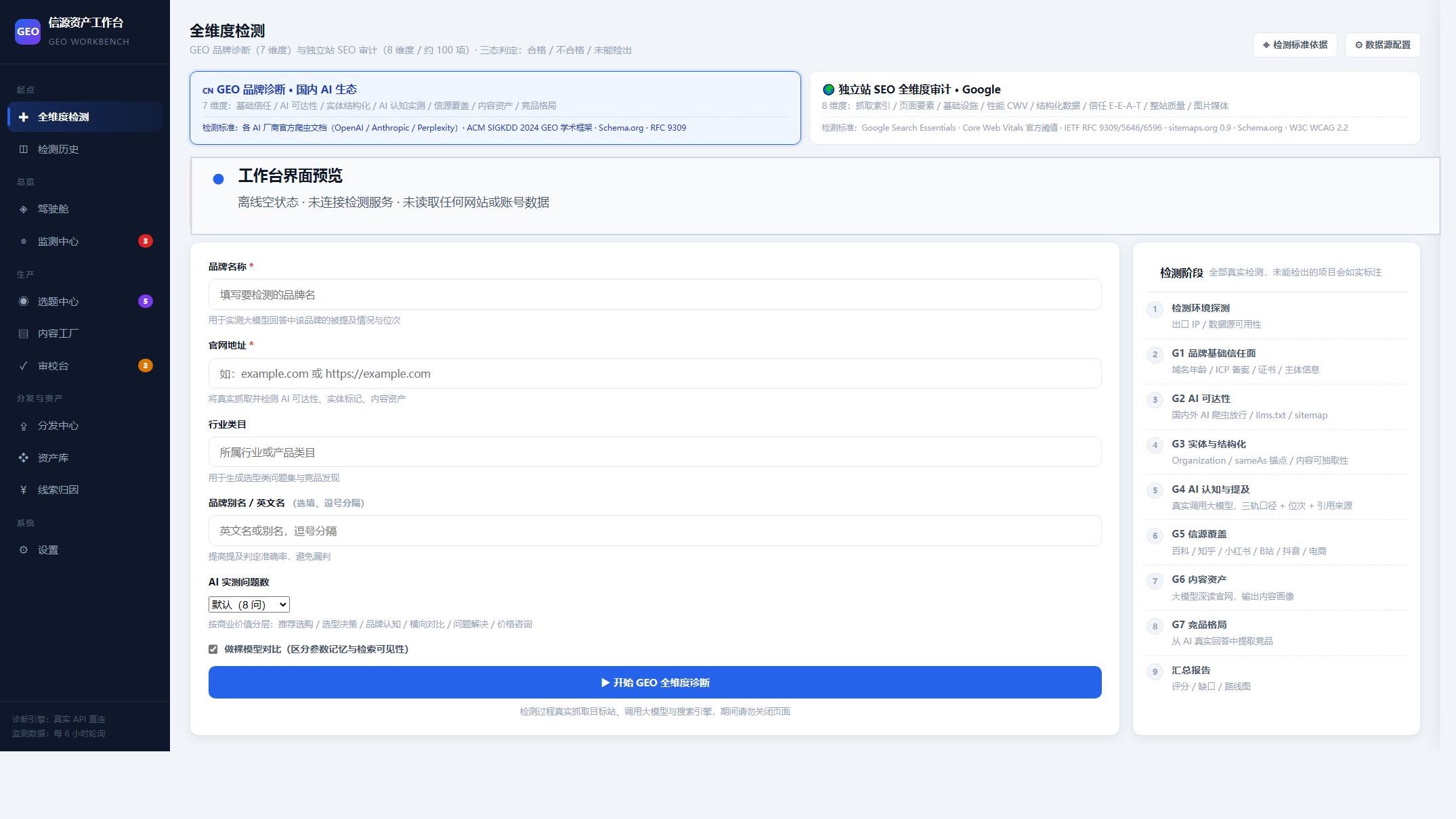The height and width of the screenshot is (819, 1456).
Task: Start 开始 GEO 全维度诊断
Action: tap(655, 682)
